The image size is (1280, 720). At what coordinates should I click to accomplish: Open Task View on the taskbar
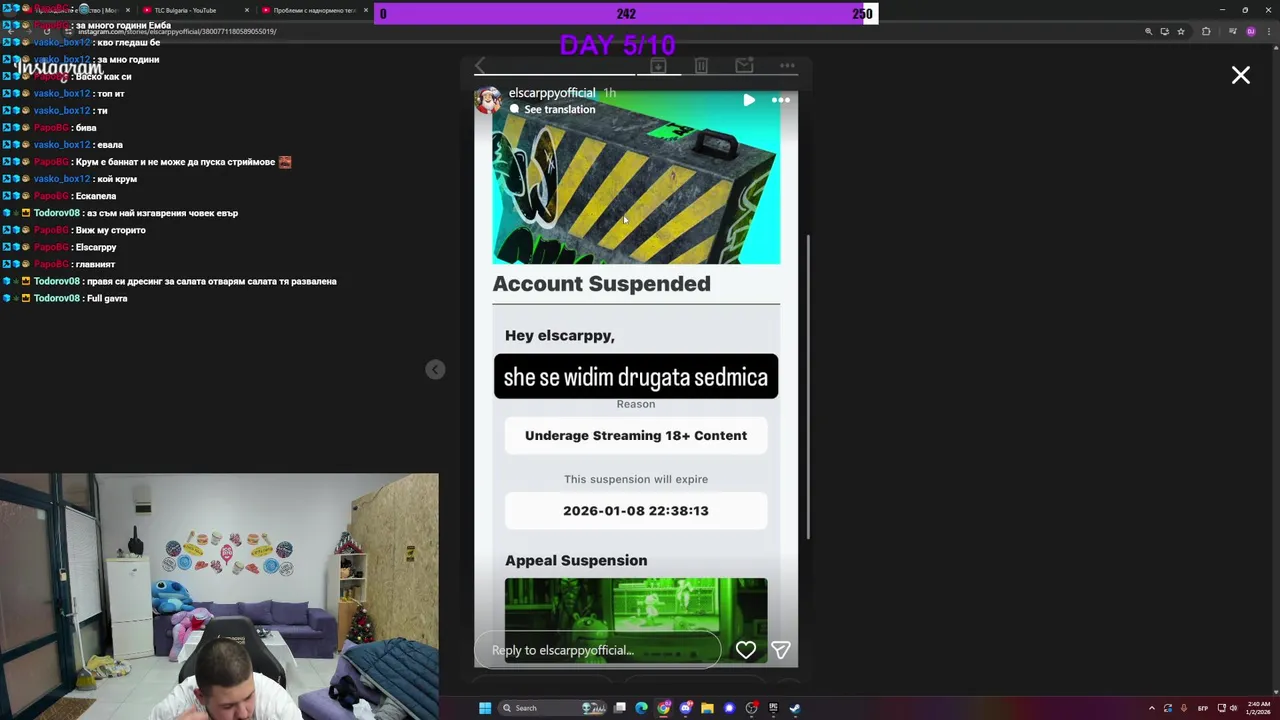(x=620, y=708)
